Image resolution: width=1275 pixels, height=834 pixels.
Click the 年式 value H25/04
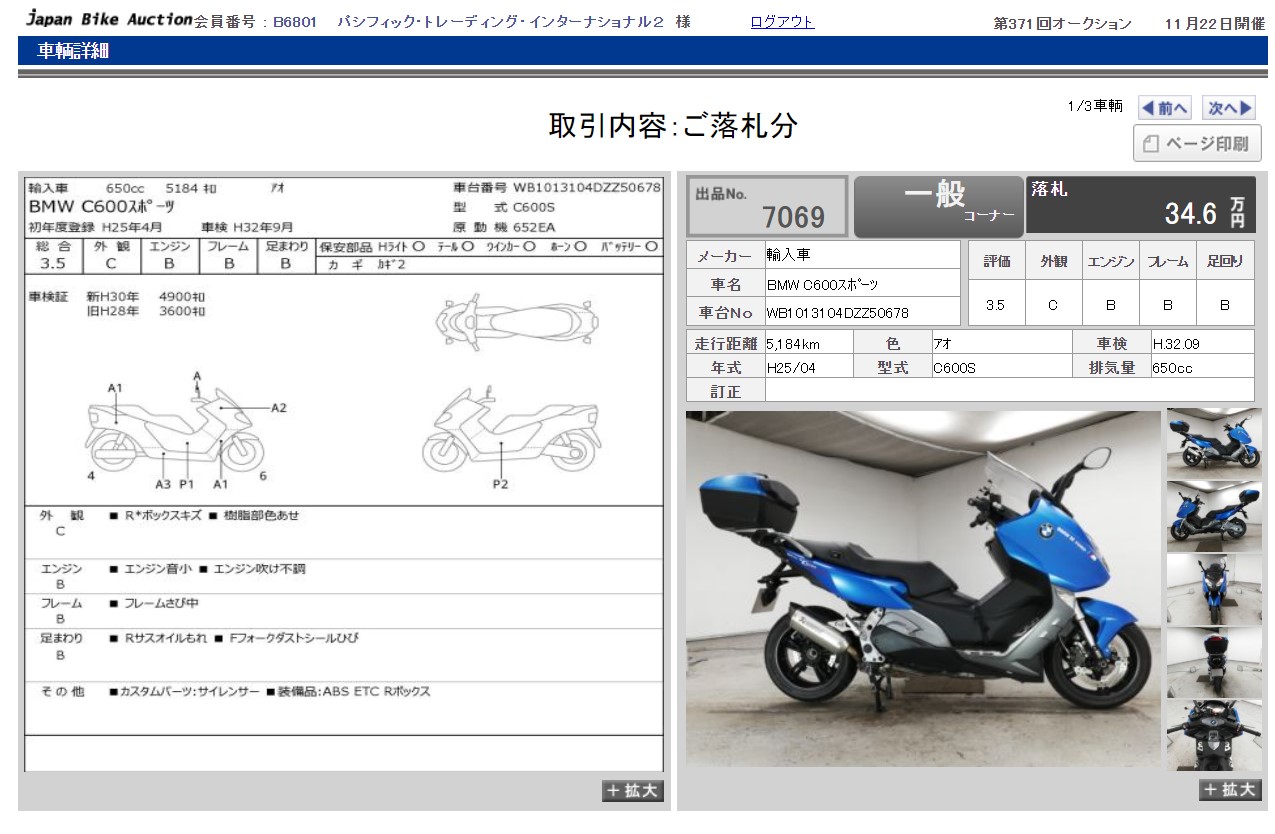pyautogui.click(x=808, y=368)
